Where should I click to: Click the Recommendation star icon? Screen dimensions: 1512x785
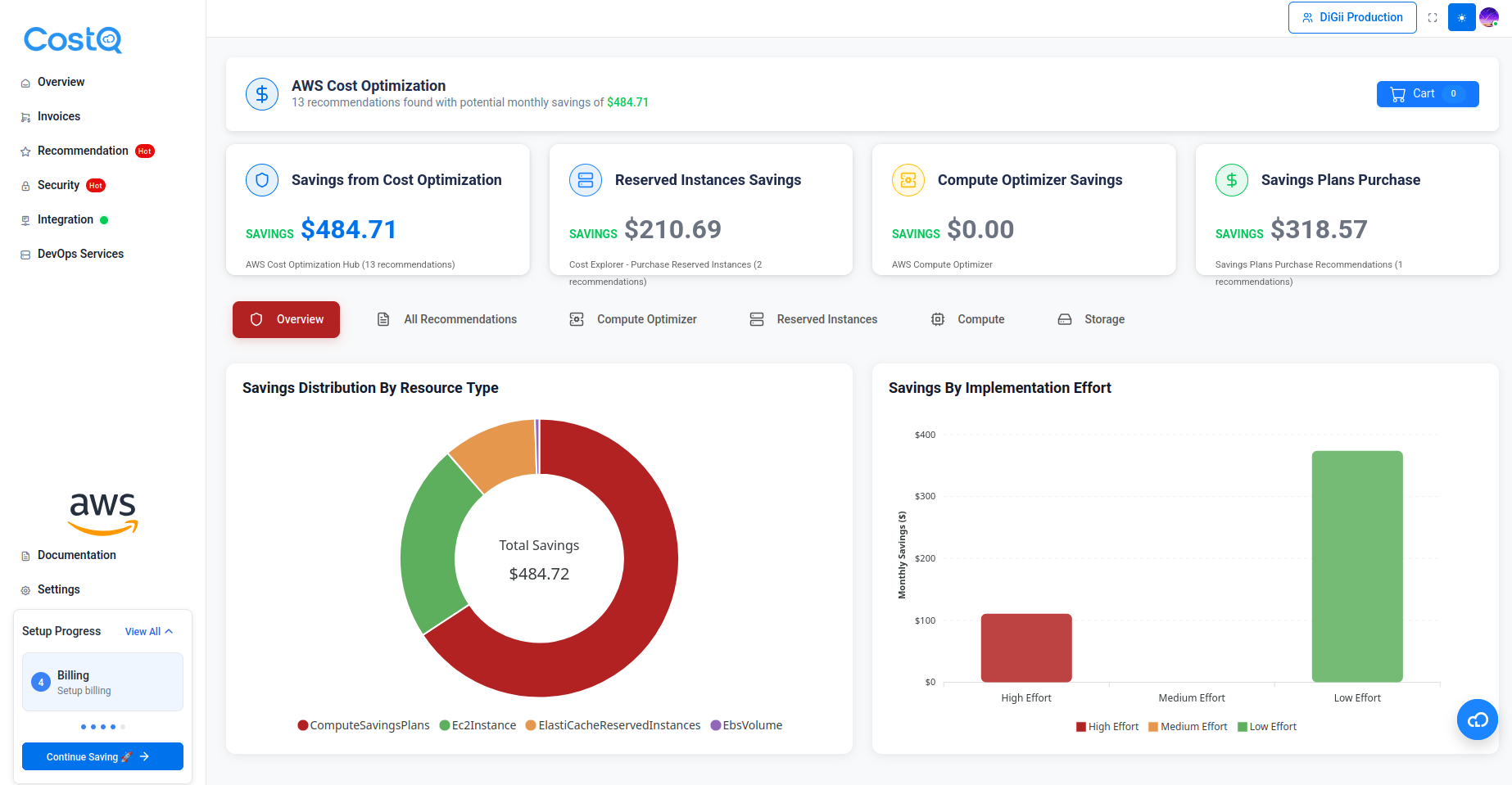click(25, 151)
